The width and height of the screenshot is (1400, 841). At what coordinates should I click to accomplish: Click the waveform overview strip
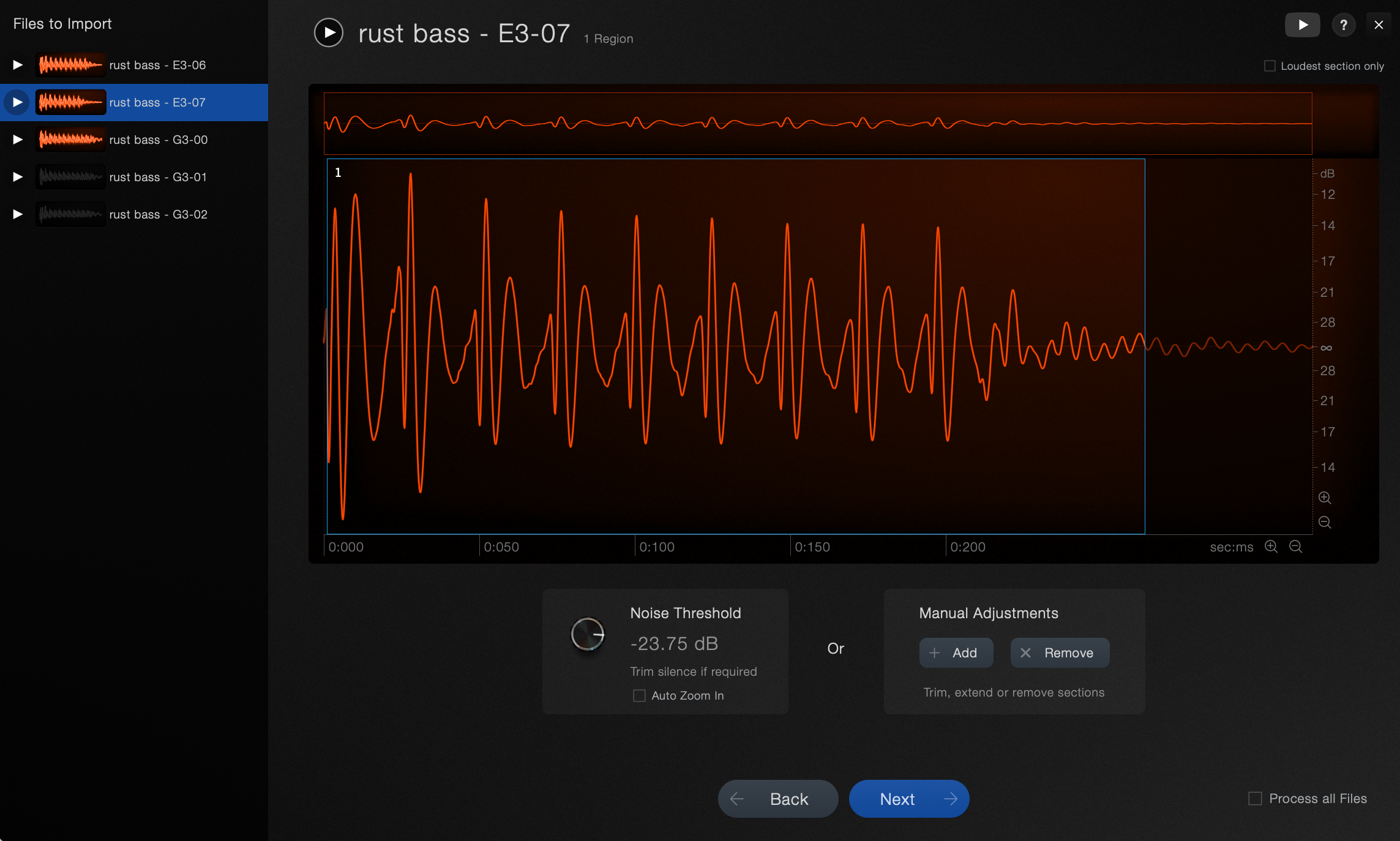point(817,124)
